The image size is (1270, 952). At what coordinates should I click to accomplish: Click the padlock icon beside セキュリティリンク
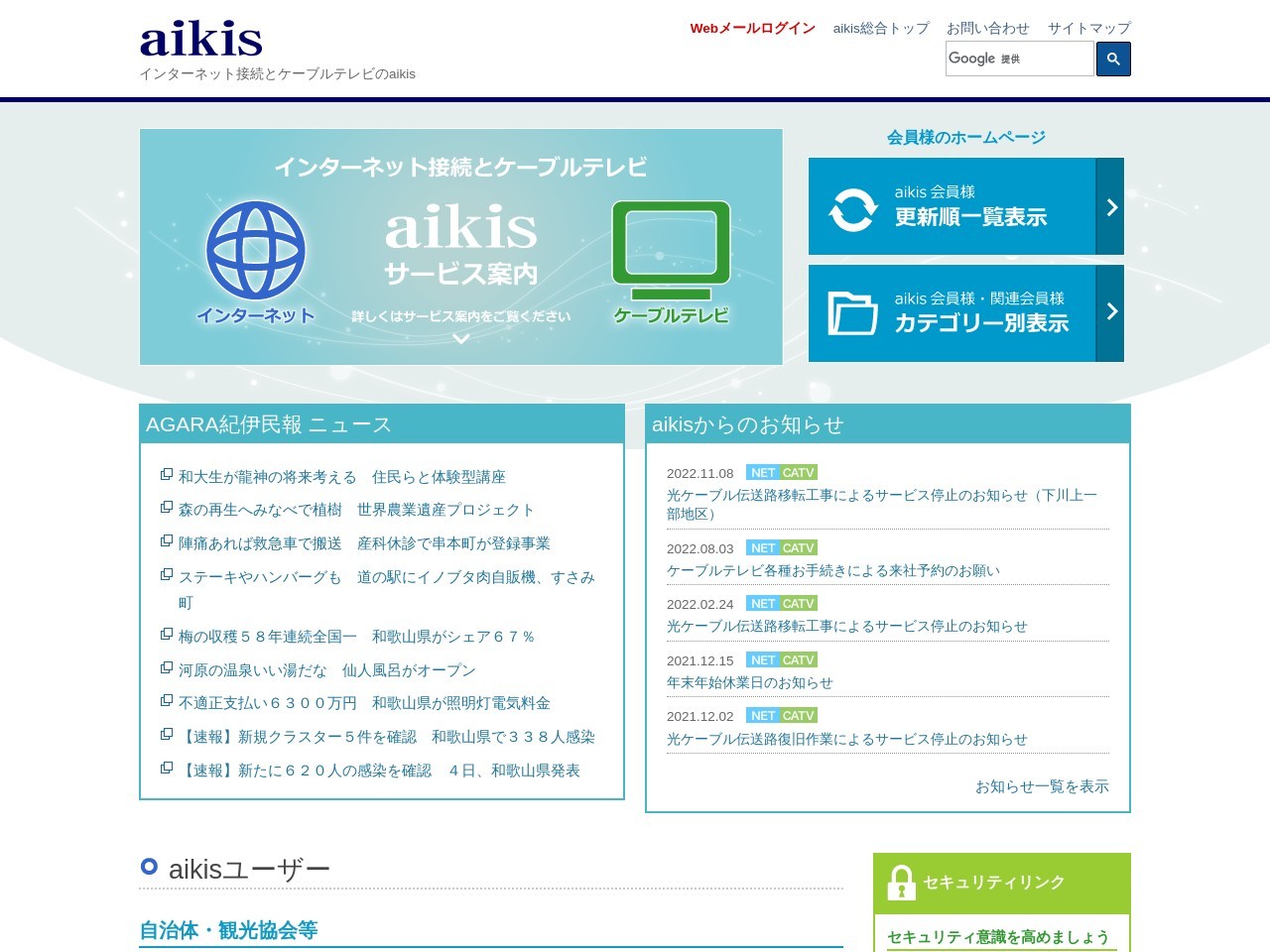pos(901,883)
